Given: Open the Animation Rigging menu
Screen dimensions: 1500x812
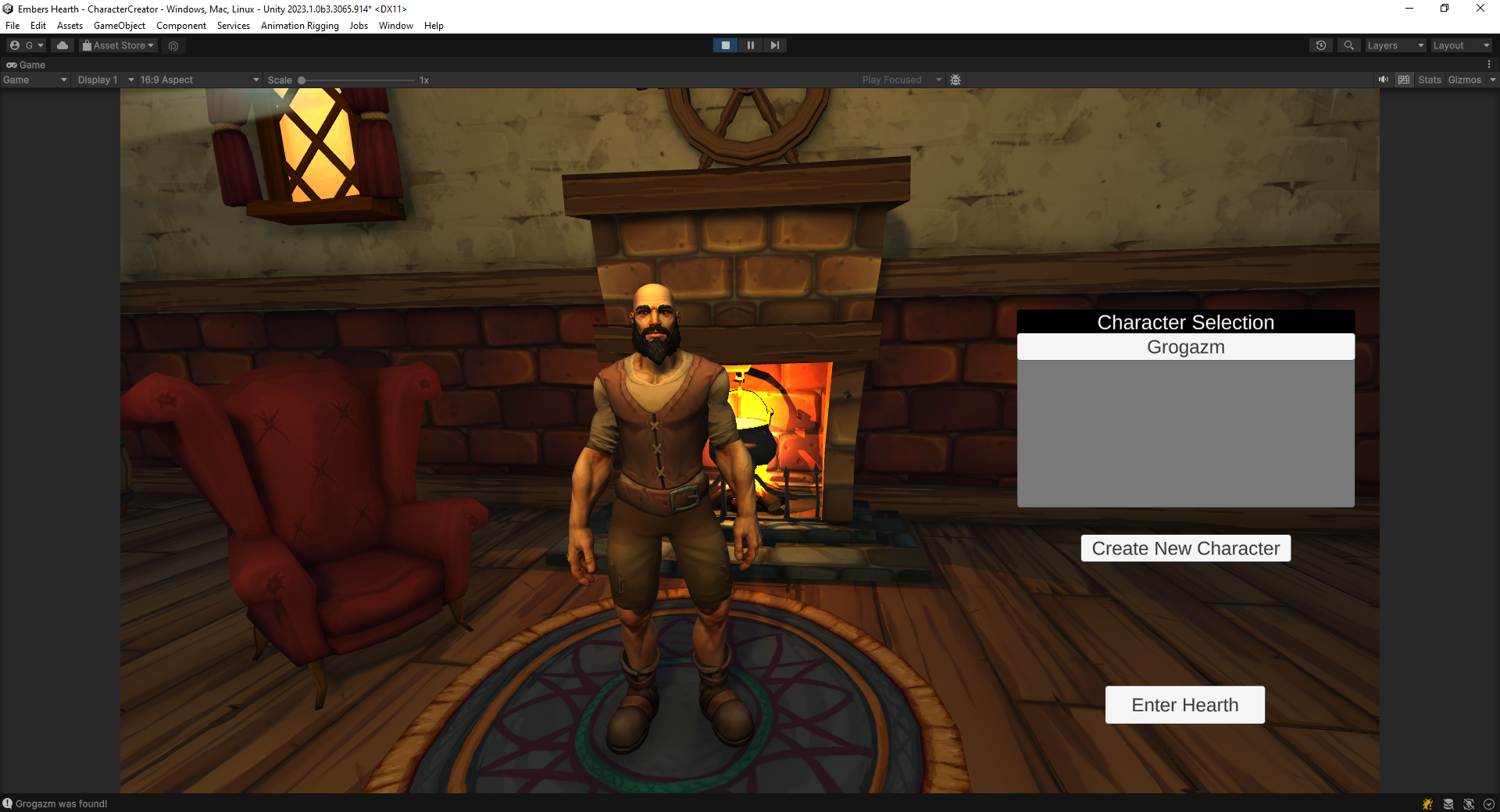Looking at the screenshot, I should (x=299, y=26).
